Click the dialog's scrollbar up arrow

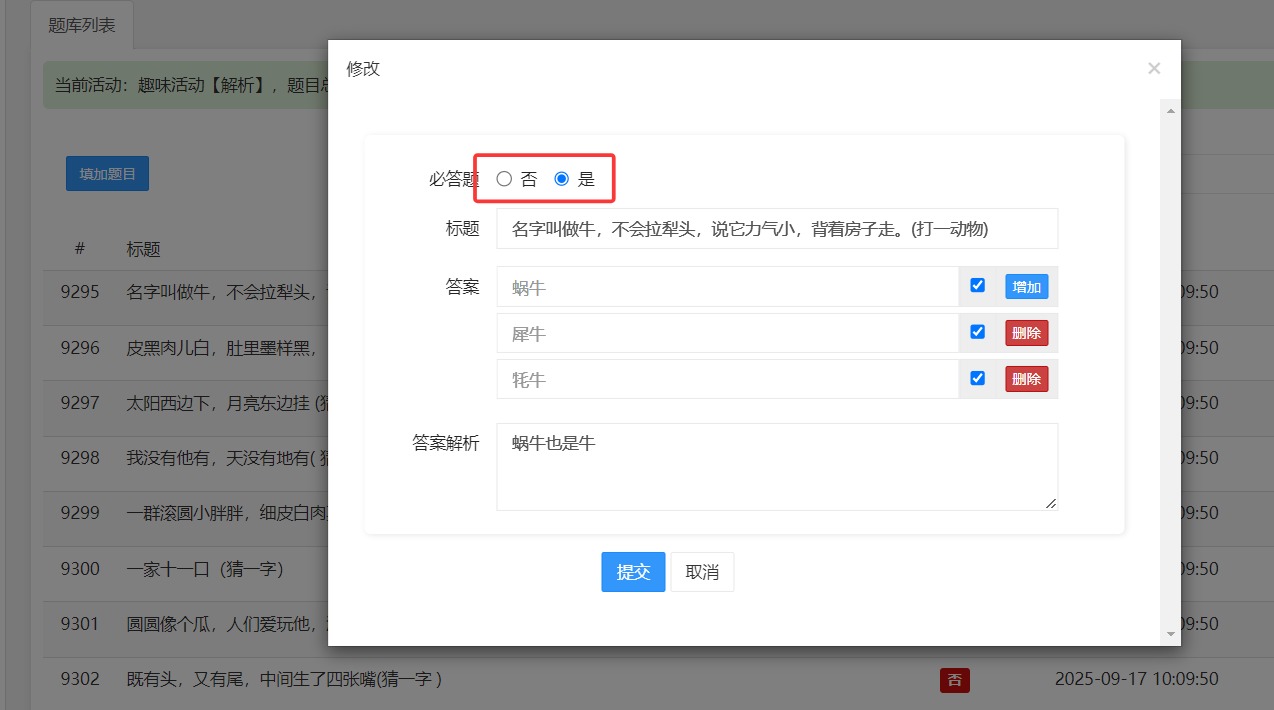coord(1169,111)
